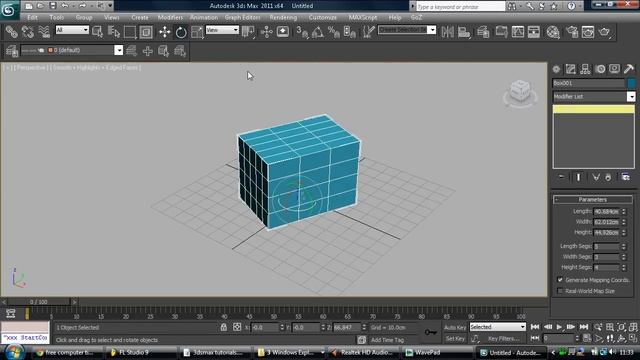This screenshot has width=640, height=360.
Task: Click the Box001 object color swatch
Action: [631, 83]
